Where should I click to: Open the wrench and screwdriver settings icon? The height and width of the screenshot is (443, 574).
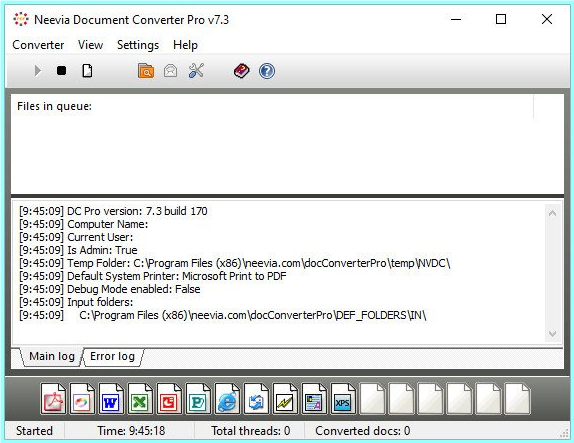196,71
